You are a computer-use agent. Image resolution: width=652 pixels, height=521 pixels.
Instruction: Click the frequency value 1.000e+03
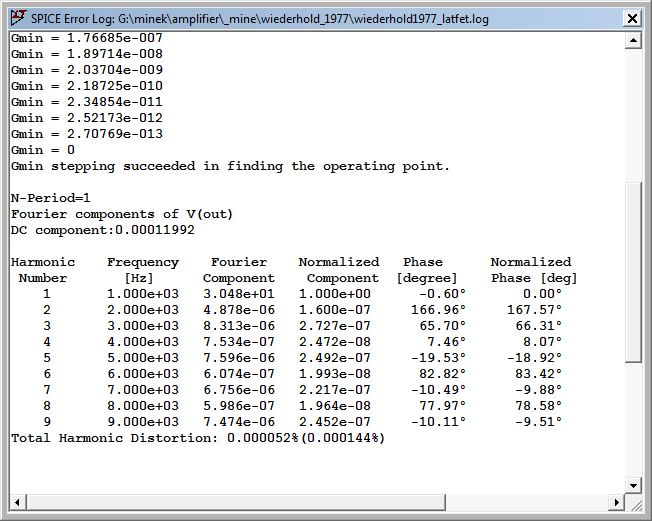[143, 294]
